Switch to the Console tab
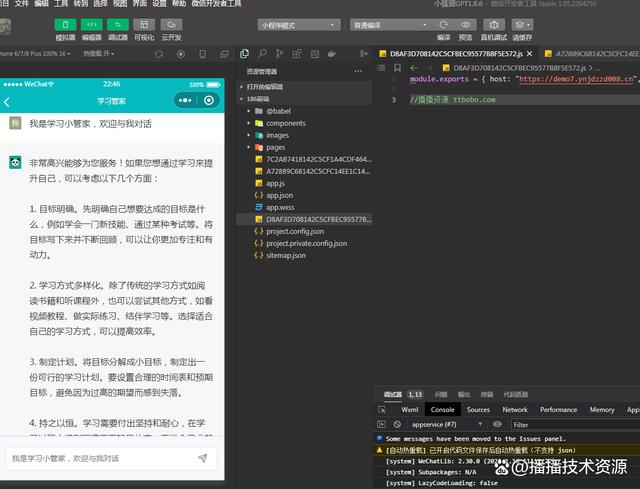This screenshot has height=489, width=640. [442, 409]
